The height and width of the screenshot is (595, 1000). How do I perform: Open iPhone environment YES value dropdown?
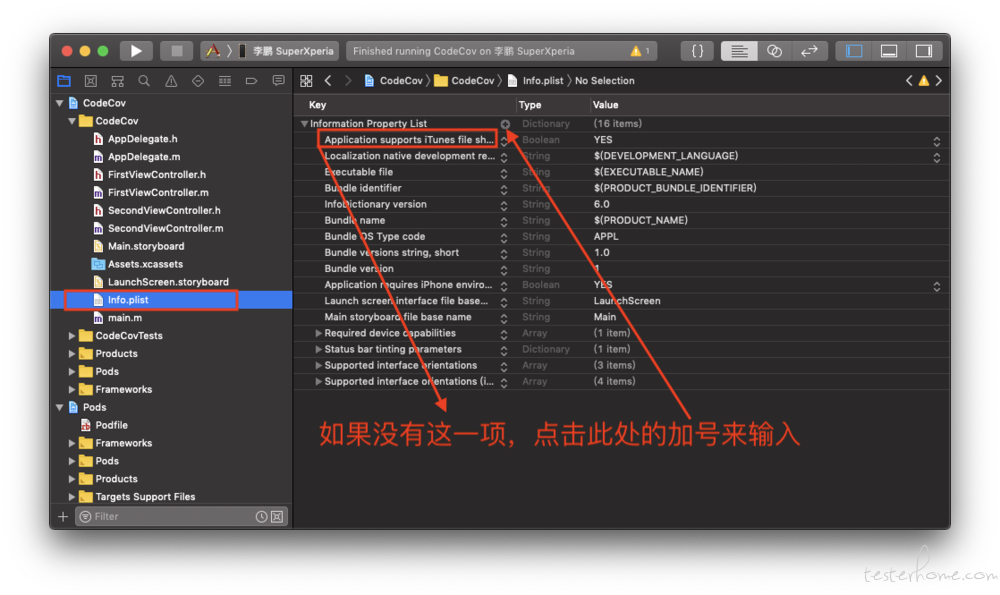[937, 286]
